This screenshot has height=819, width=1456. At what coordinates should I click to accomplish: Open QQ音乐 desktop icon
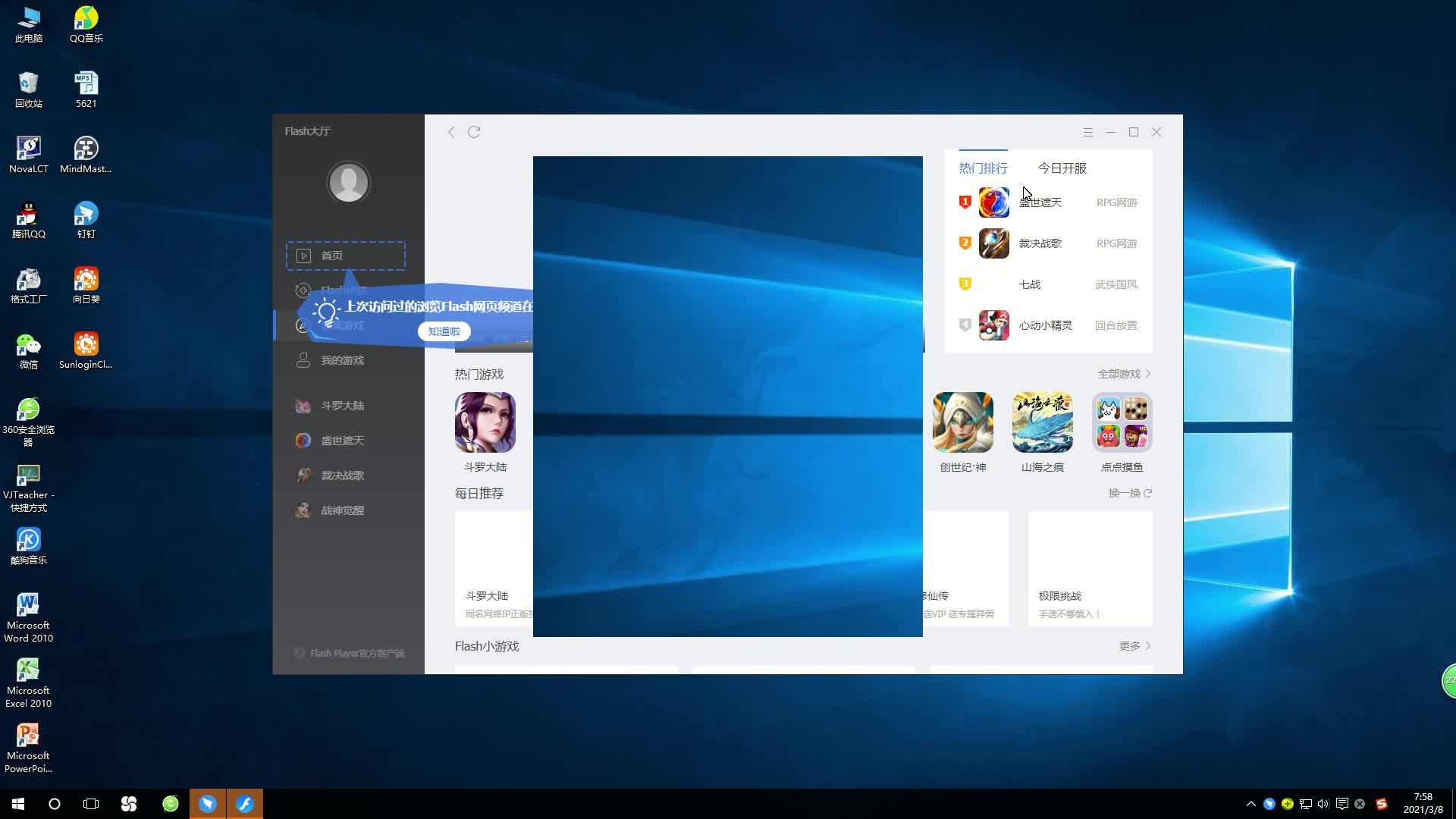point(86,24)
